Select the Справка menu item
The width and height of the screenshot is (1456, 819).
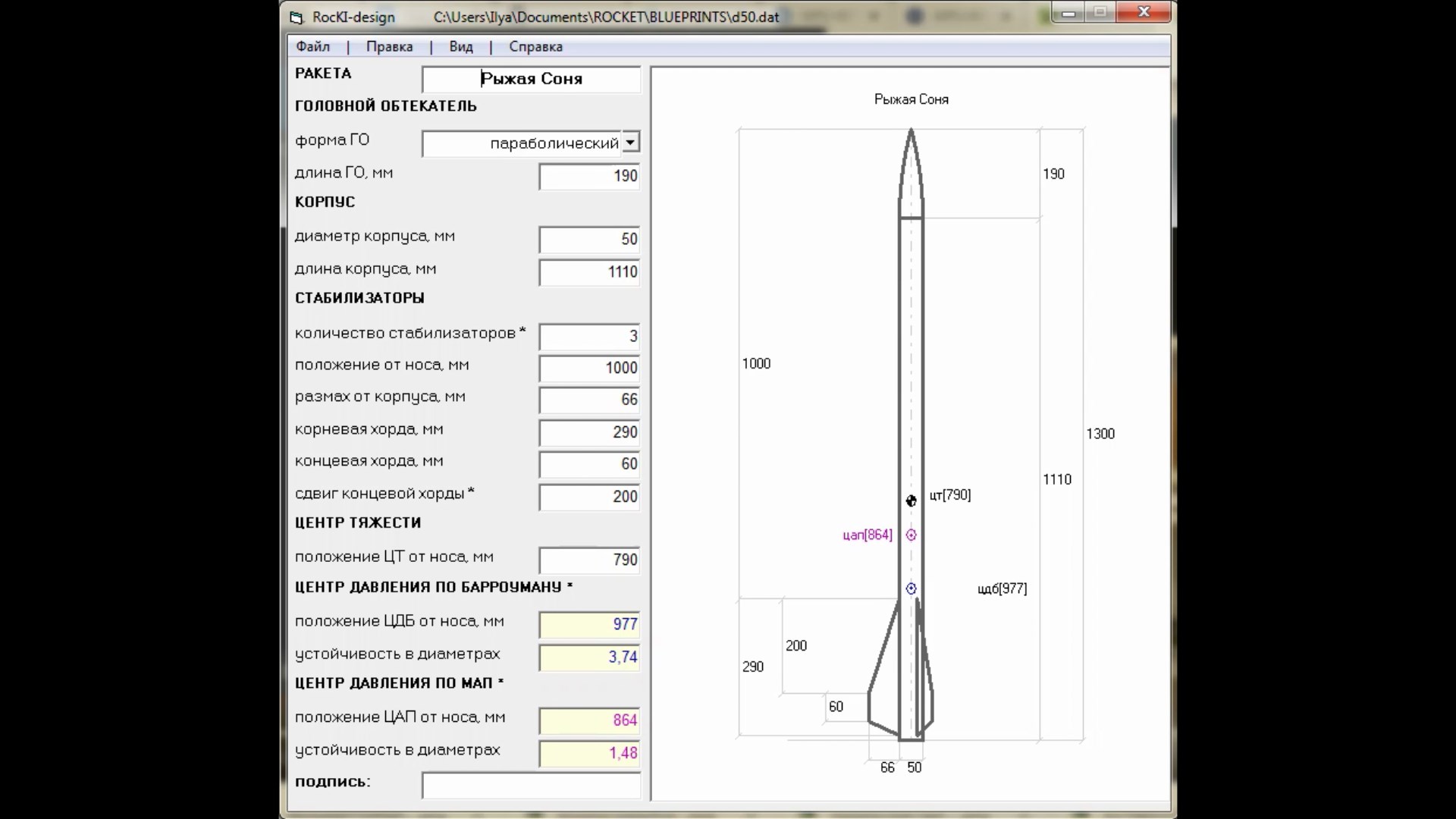tap(536, 46)
